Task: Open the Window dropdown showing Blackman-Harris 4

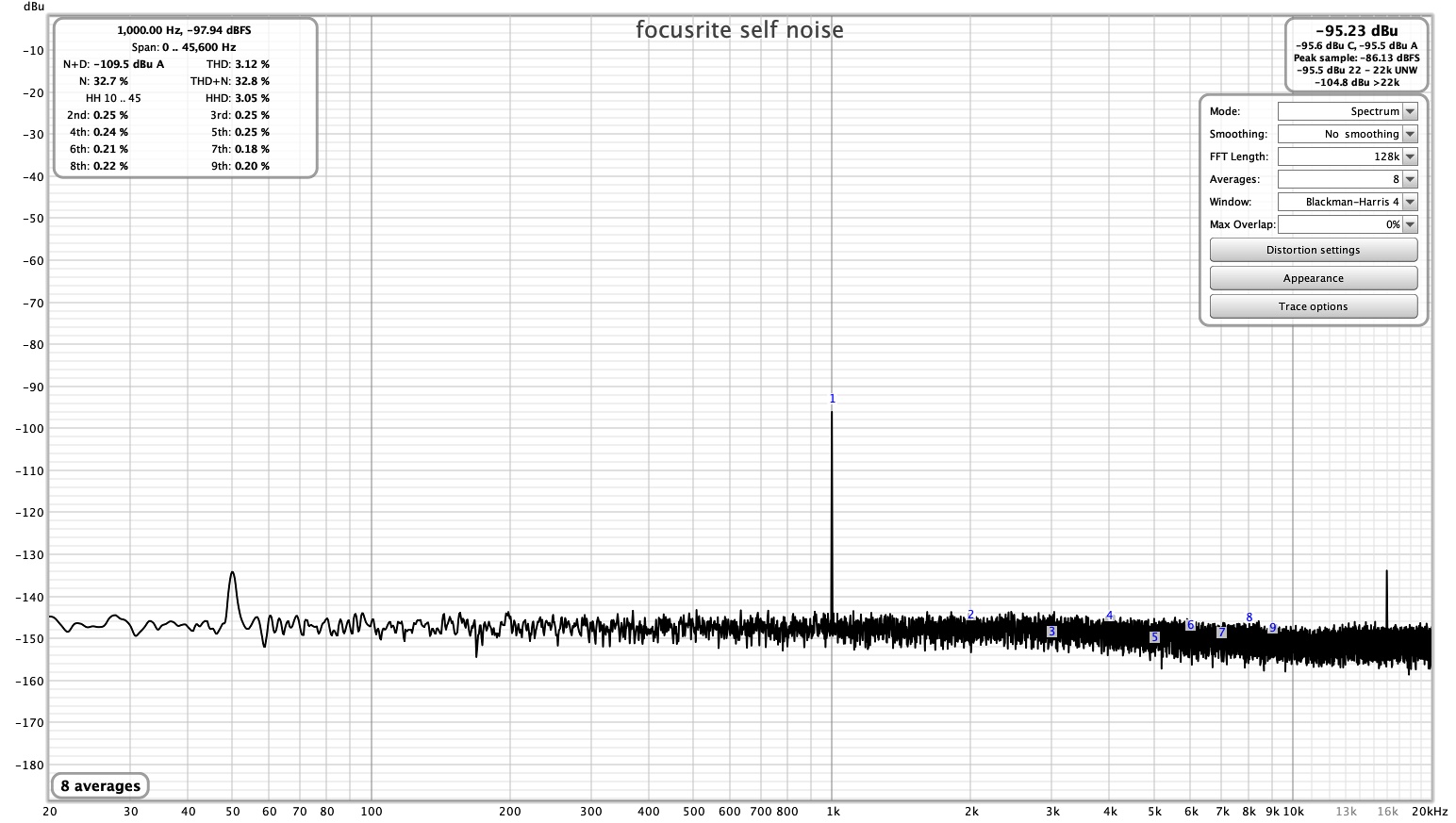Action: coord(1348,202)
